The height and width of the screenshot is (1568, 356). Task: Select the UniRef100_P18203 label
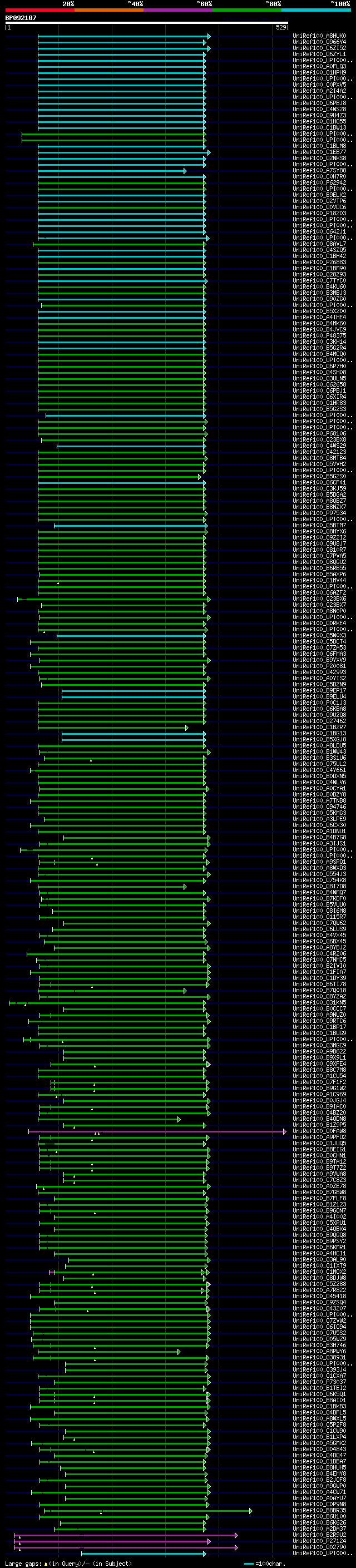tap(319, 213)
